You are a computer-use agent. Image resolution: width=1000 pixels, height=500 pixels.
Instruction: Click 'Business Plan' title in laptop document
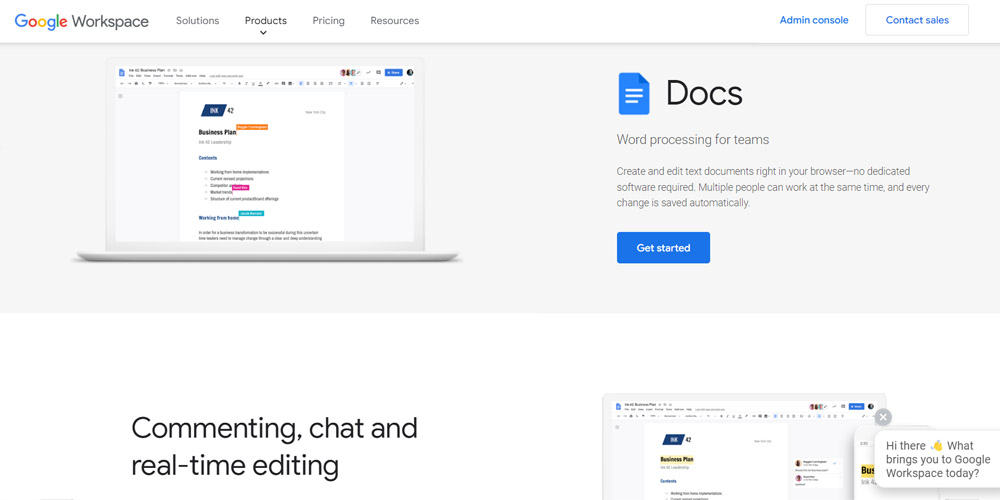(x=217, y=133)
